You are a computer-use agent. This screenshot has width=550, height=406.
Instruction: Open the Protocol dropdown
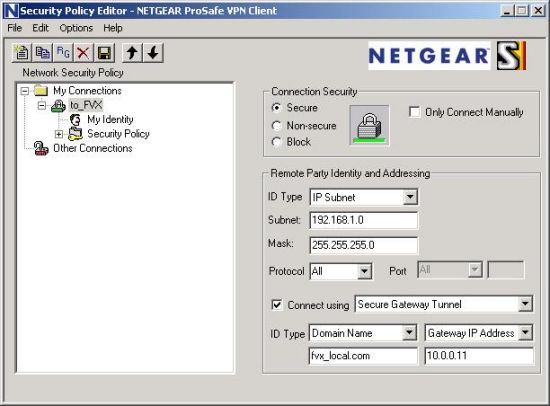click(x=364, y=271)
